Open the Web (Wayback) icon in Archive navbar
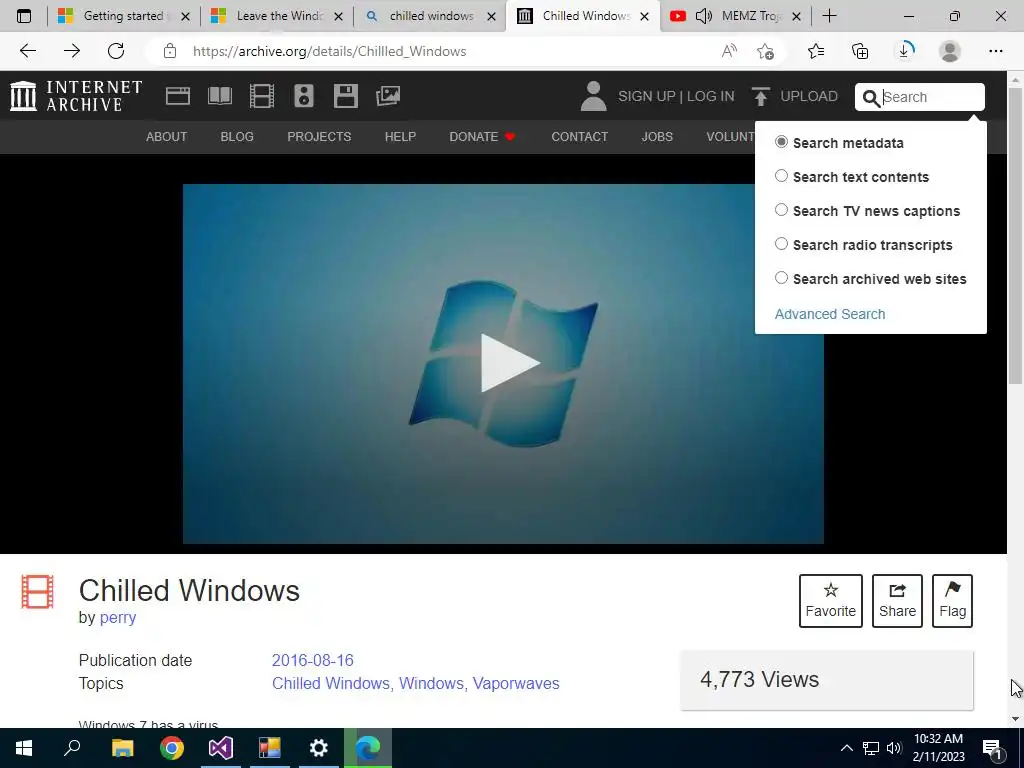1024x768 pixels. tap(178, 96)
